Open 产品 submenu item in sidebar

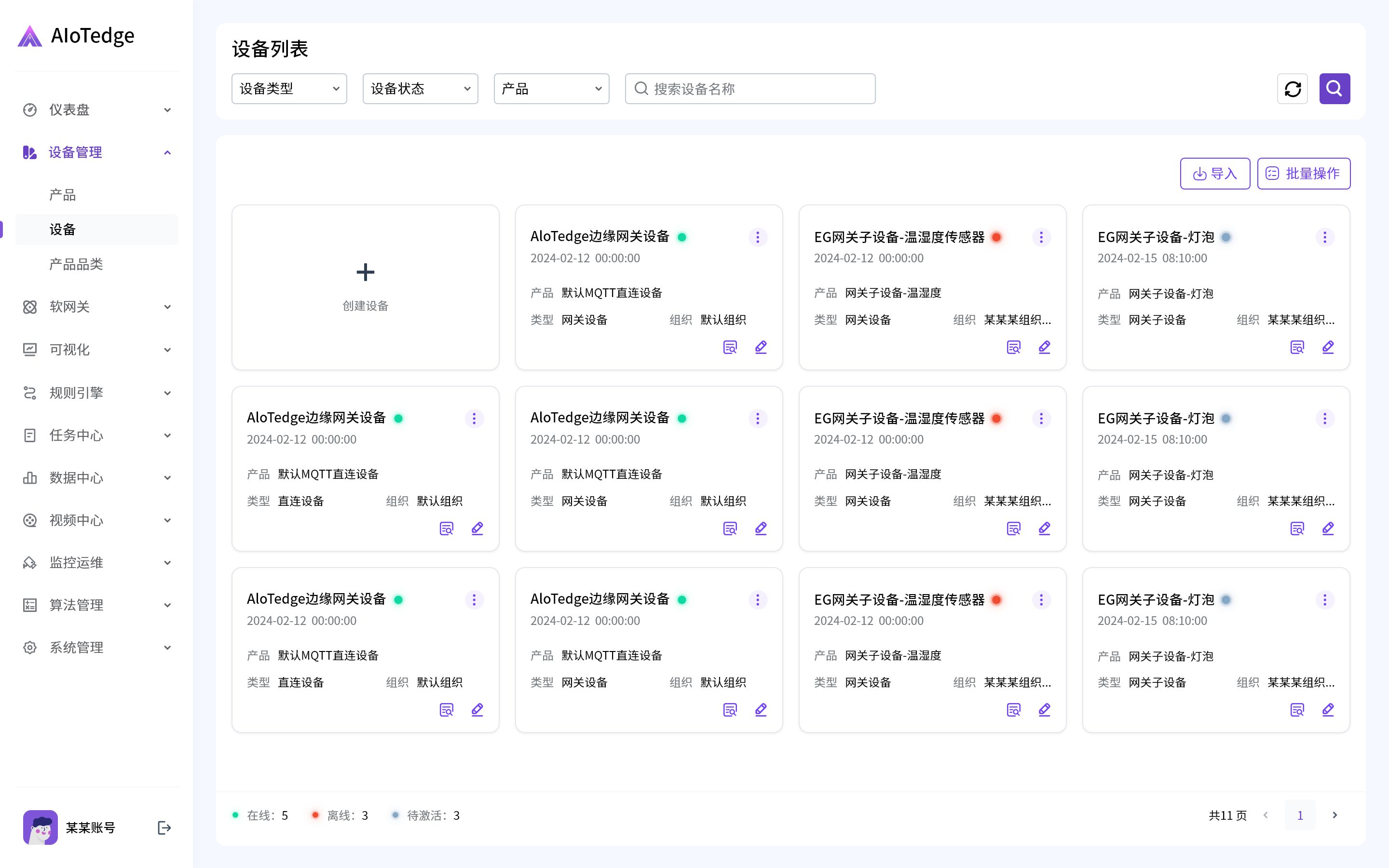(63, 195)
